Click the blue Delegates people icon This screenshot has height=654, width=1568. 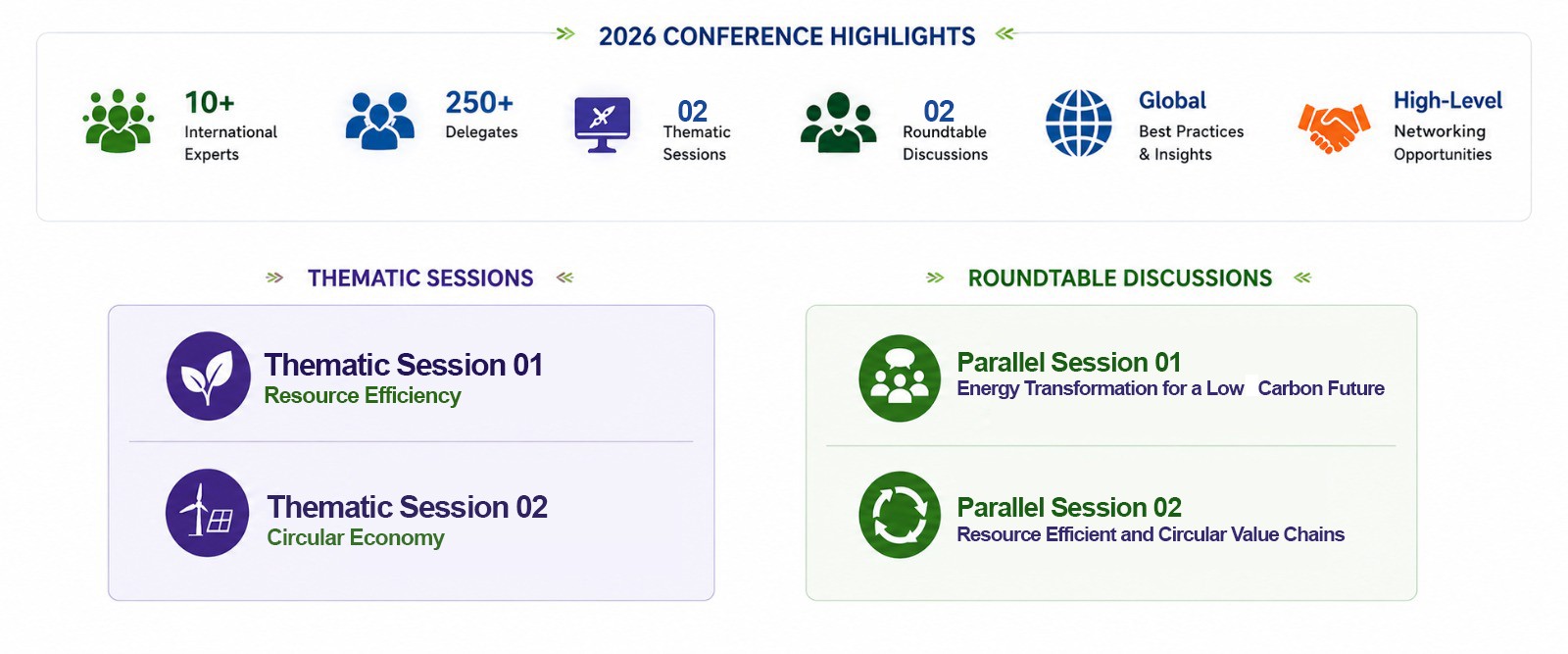pyautogui.click(x=380, y=121)
